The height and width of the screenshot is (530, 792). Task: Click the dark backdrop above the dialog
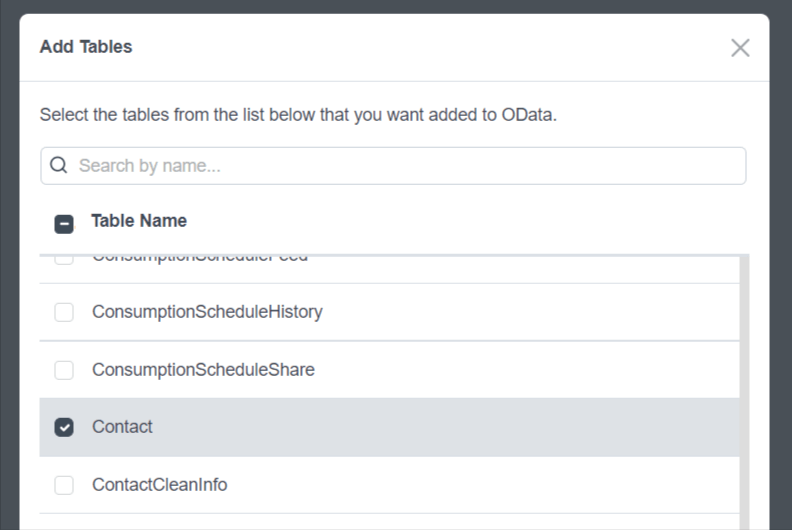400,6
